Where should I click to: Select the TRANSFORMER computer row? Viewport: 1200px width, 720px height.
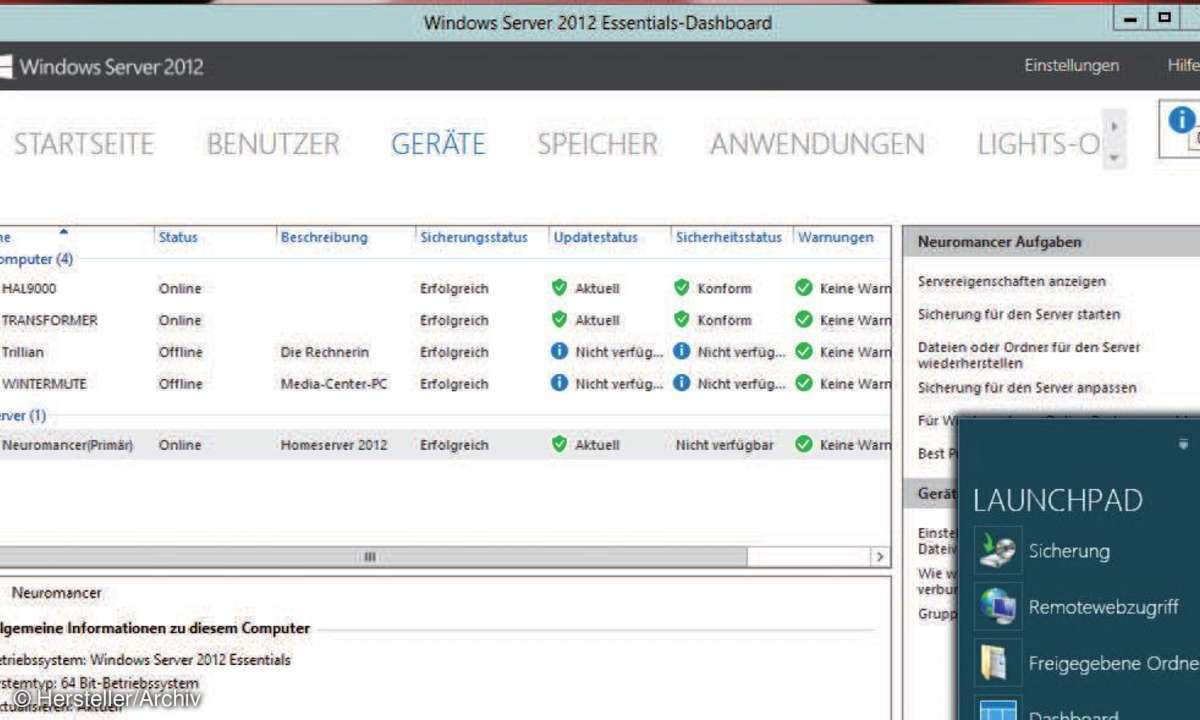(x=445, y=320)
